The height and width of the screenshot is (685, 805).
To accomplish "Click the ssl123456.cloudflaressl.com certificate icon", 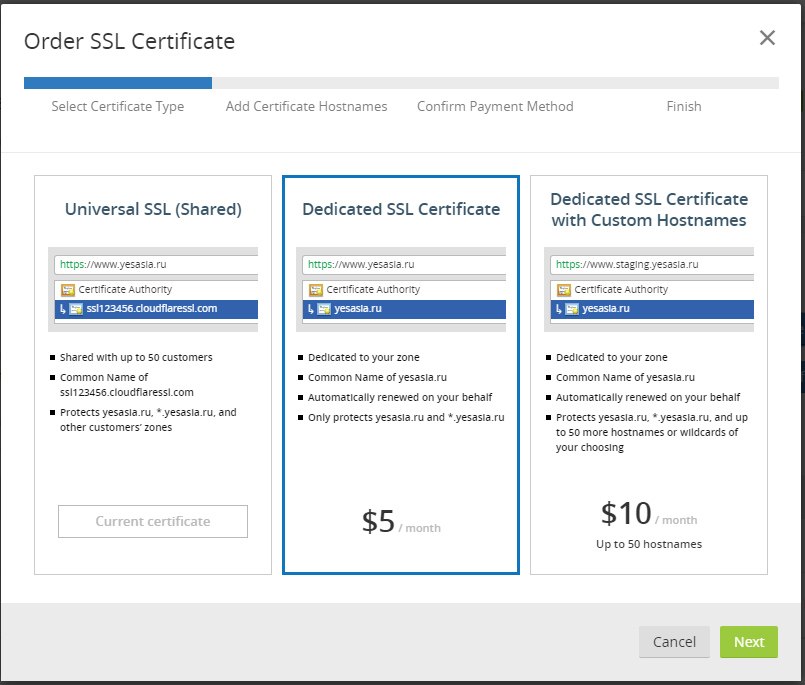I will pos(76,309).
